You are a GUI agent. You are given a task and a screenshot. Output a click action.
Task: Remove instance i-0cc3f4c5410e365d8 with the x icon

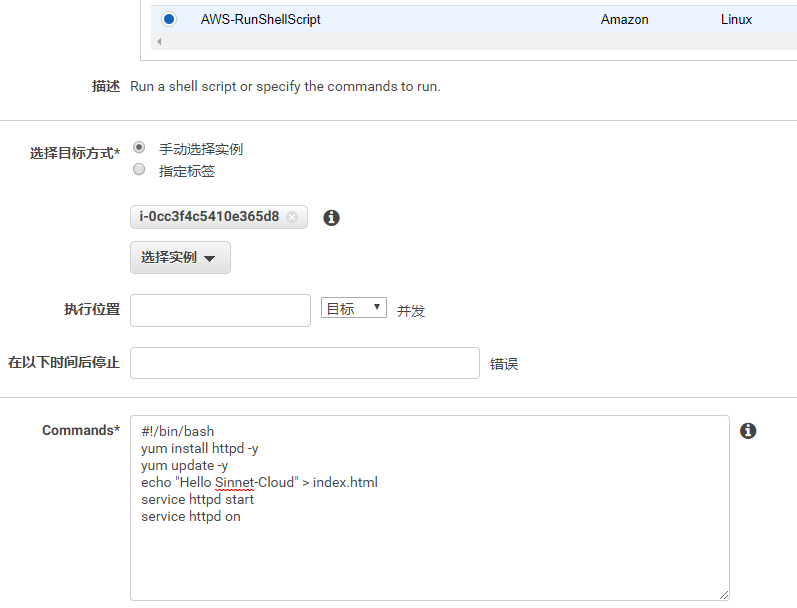292,217
